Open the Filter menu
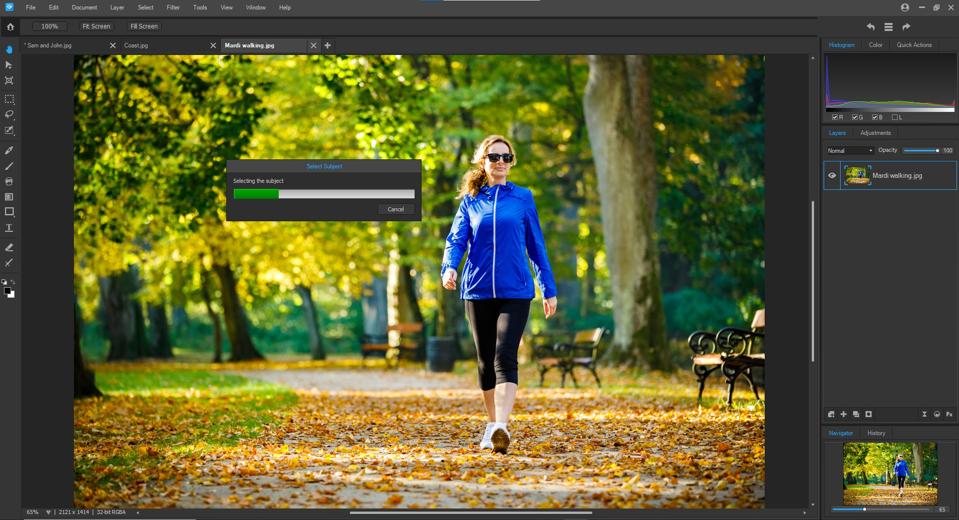The width and height of the screenshot is (959, 520). (x=173, y=7)
